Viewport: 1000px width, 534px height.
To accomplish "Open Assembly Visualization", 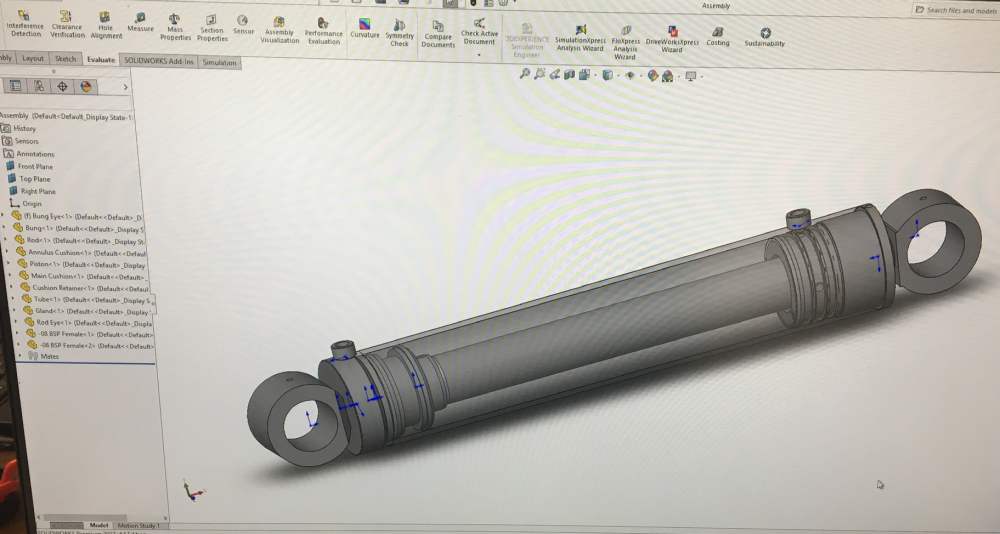I will click(279, 31).
